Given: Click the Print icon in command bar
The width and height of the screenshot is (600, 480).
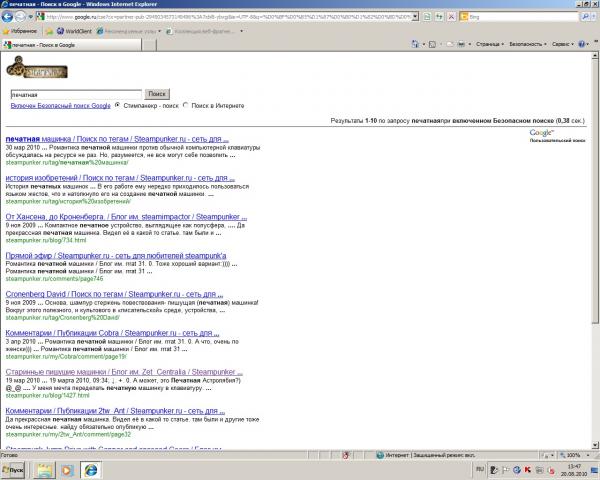Looking at the screenshot, I should [x=461, y=44].
